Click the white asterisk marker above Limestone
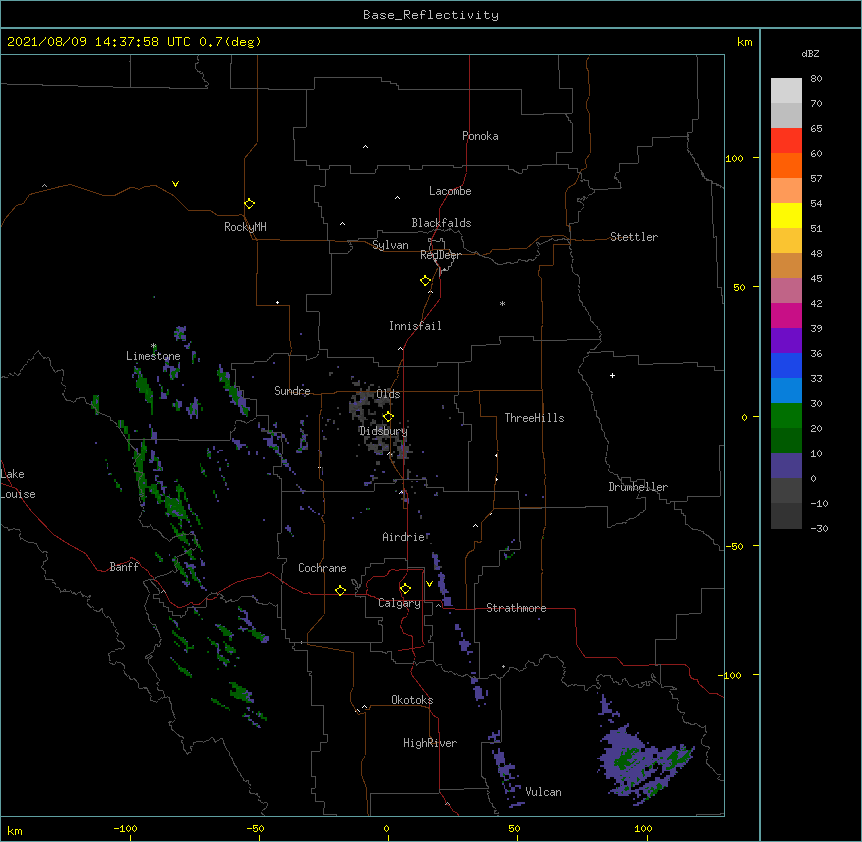This screenshot has height=842, width=862. tap(154, 346)
